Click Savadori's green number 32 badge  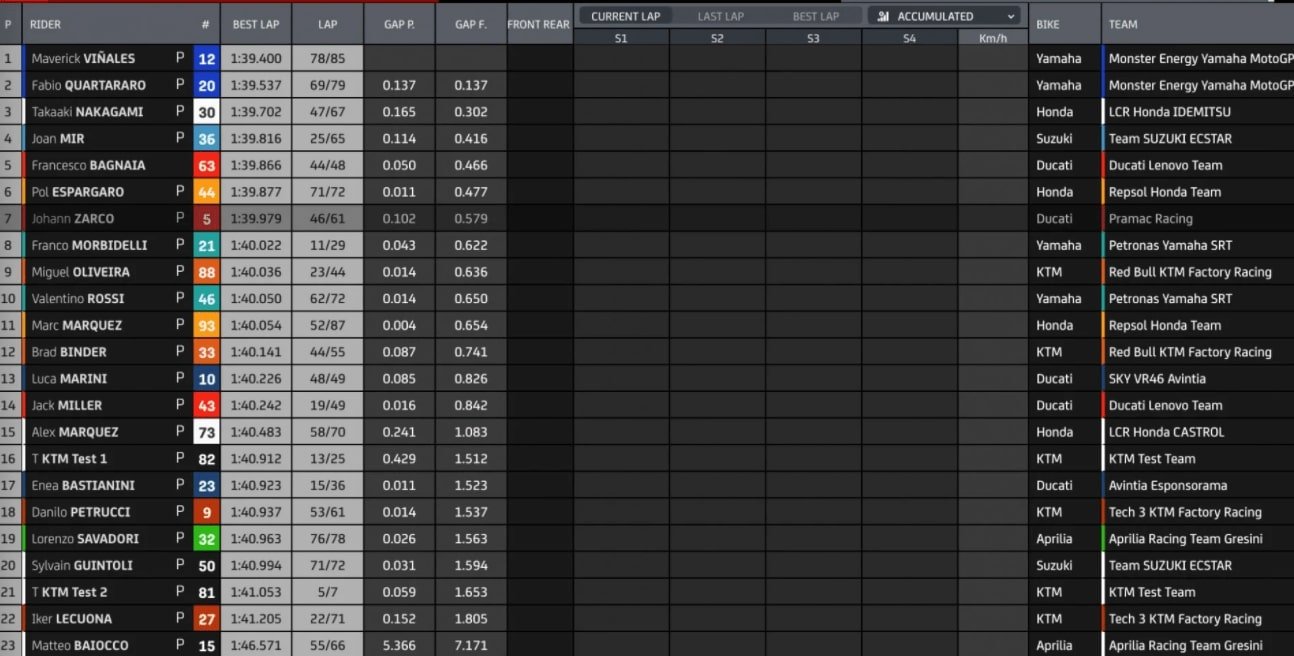pyautogui.click(x=206, y=539)
